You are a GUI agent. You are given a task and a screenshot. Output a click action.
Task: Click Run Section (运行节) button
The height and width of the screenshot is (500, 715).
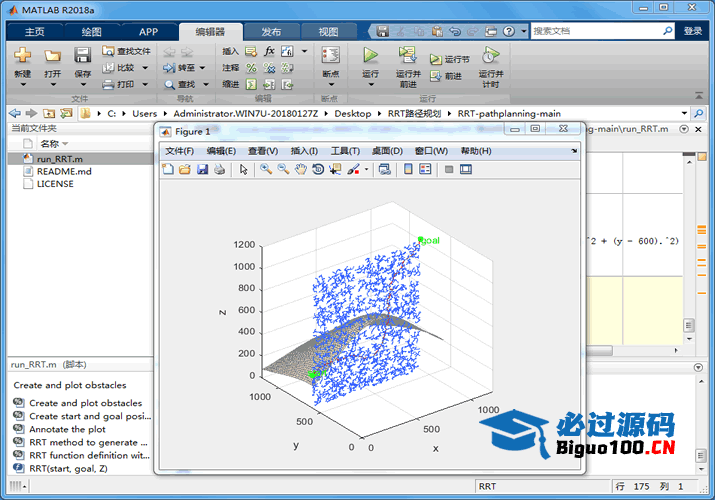[450, 59]
